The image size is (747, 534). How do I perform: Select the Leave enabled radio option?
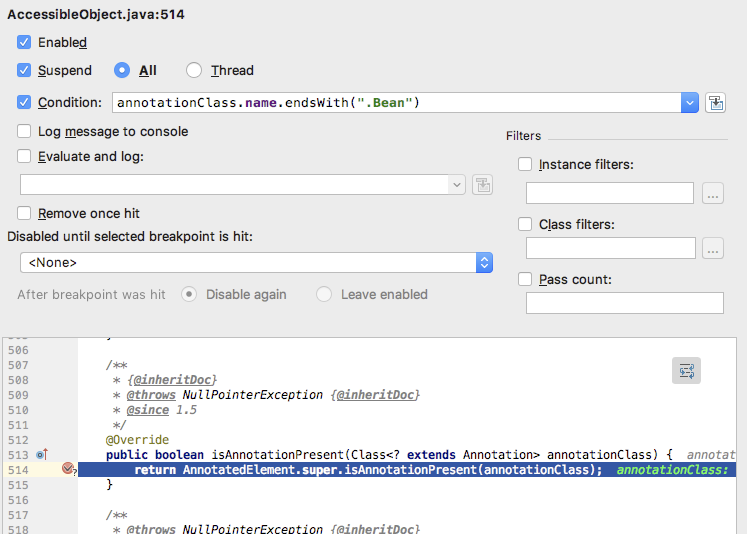point(324,294)
